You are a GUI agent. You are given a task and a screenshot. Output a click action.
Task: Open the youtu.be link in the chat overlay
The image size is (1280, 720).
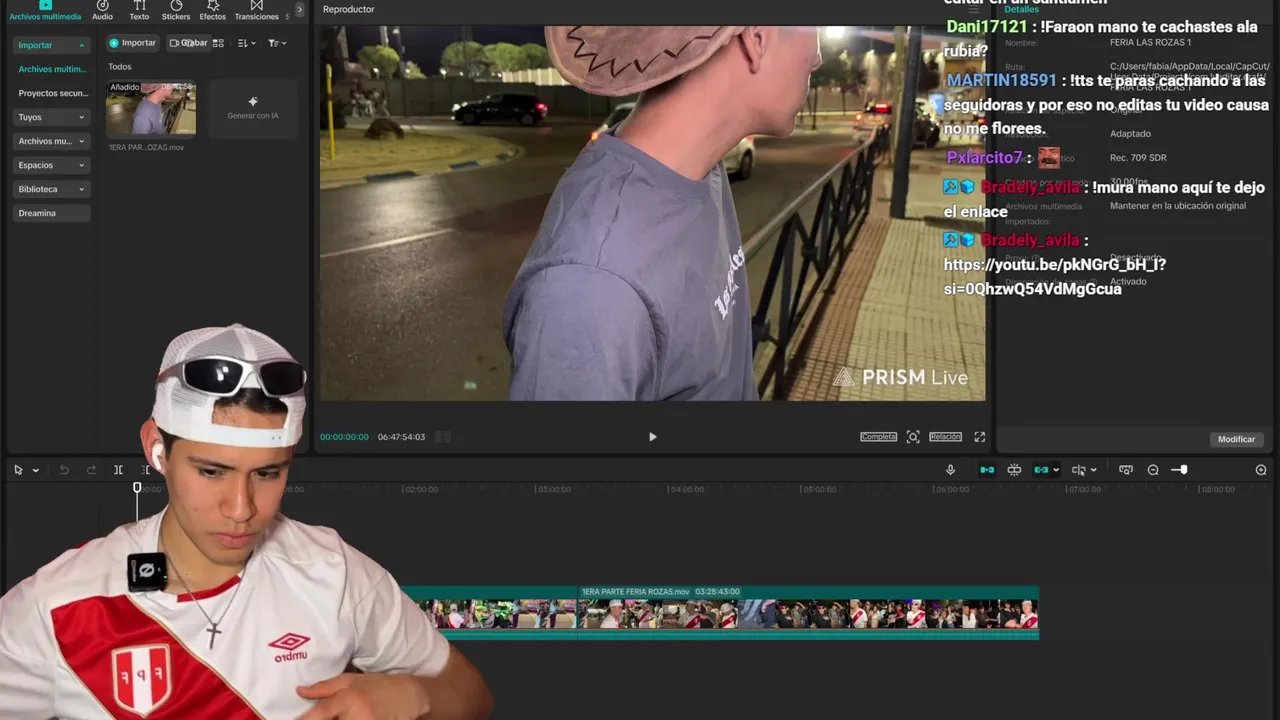coord(1054,276)
